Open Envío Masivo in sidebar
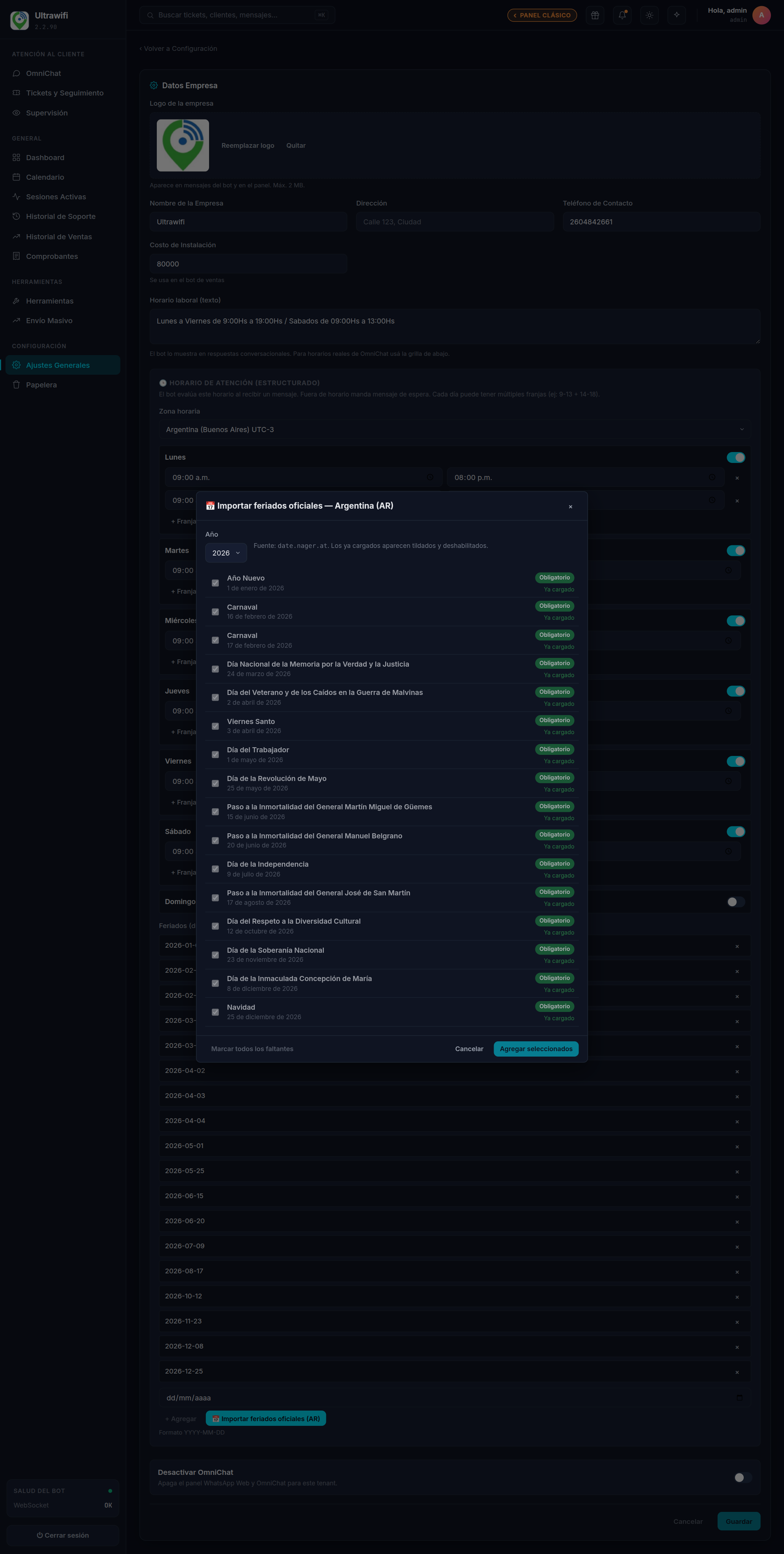 pos(63,320)
